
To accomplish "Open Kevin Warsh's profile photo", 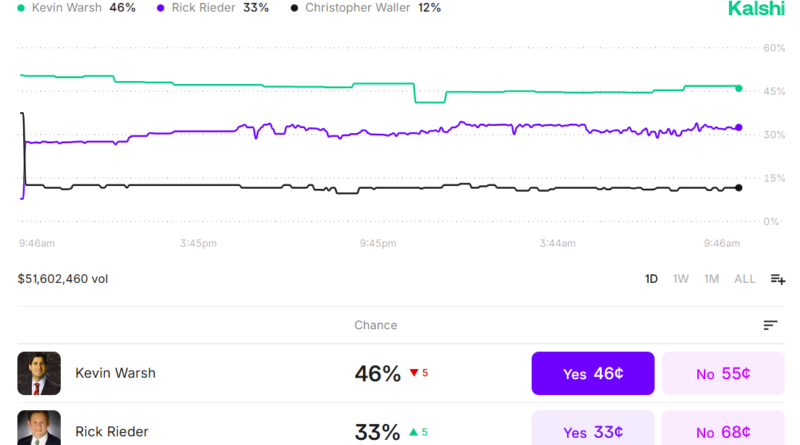I will [39, 373].
